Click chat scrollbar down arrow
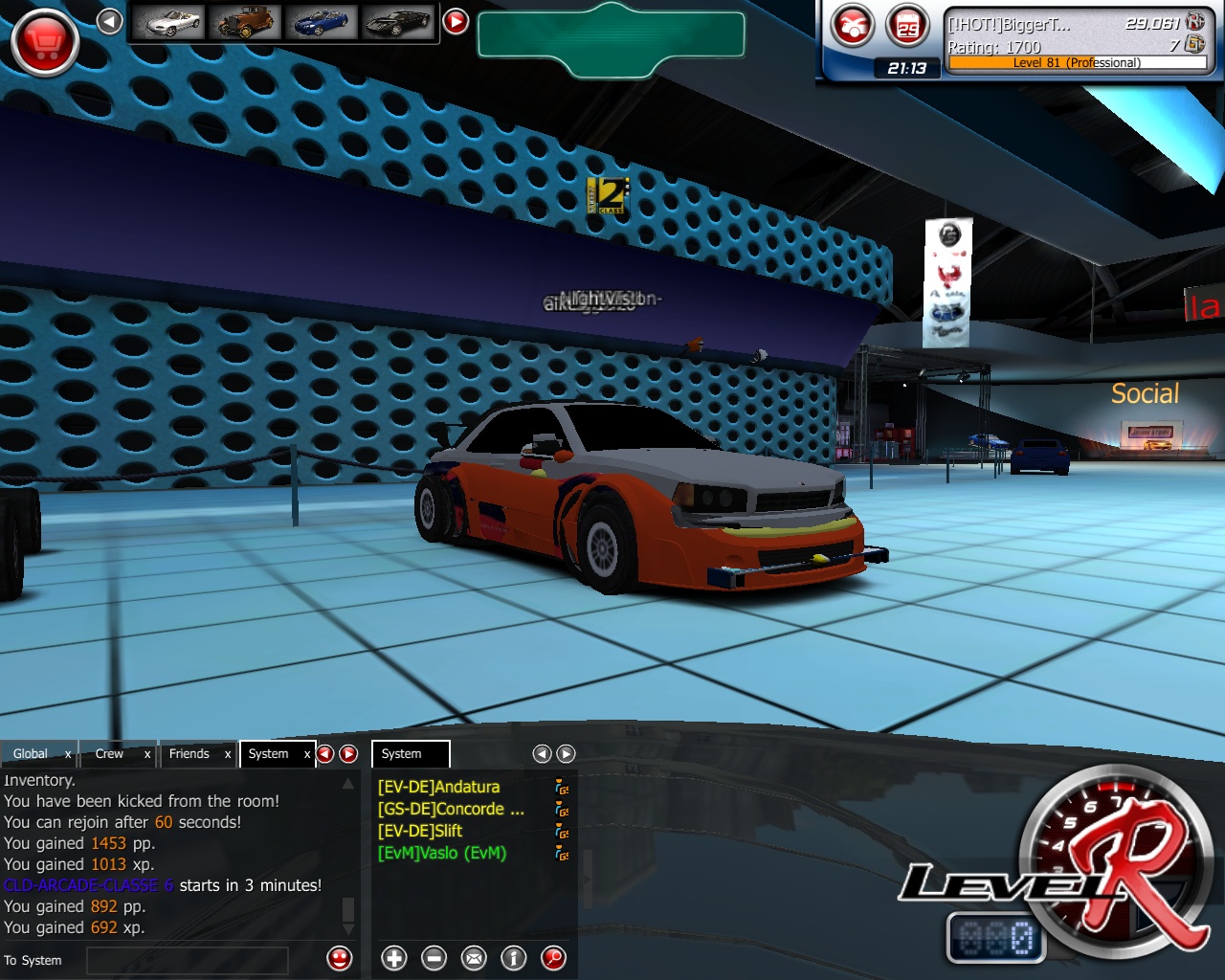1225x980 pixels. 348,929
